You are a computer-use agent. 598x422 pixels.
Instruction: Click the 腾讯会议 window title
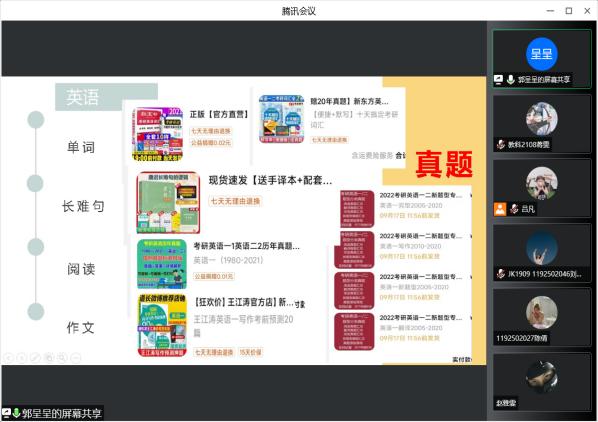[x=299, y=11]
